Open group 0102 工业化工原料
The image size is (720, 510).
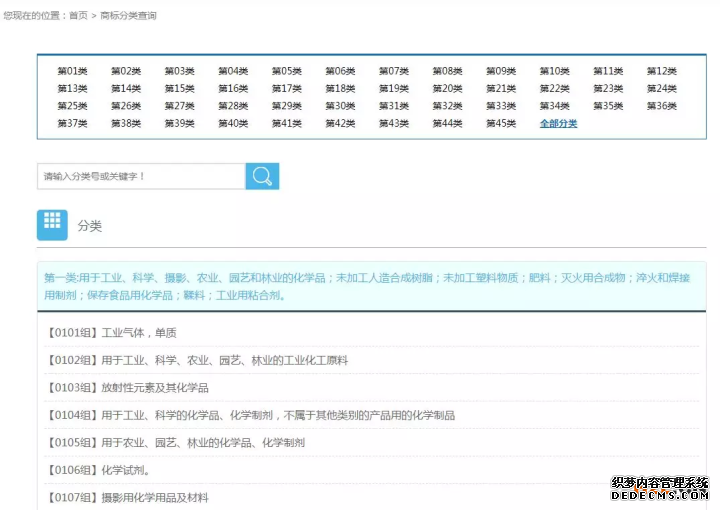pyautogui.click(x=196, y=360)
